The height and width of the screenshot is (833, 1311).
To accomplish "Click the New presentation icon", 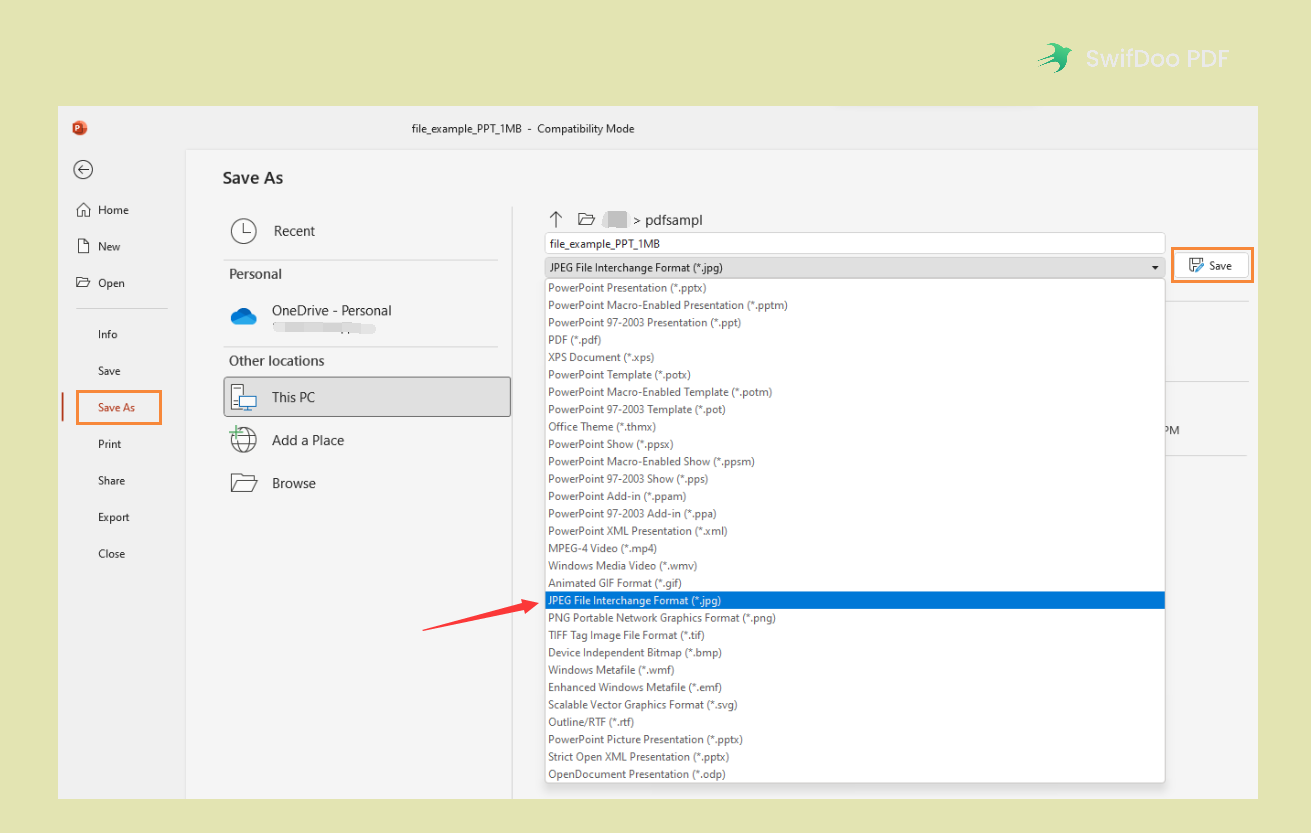I will (x=85, y=245).
